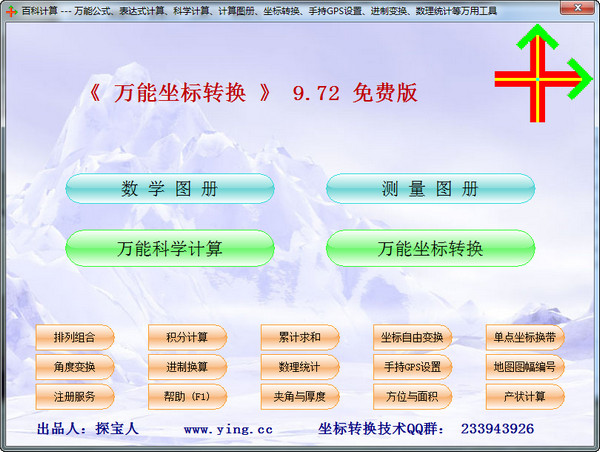600x452 pixels.
Task: Open 夹角与厚度 angle and thickness tool
Action: click(300, 397)
